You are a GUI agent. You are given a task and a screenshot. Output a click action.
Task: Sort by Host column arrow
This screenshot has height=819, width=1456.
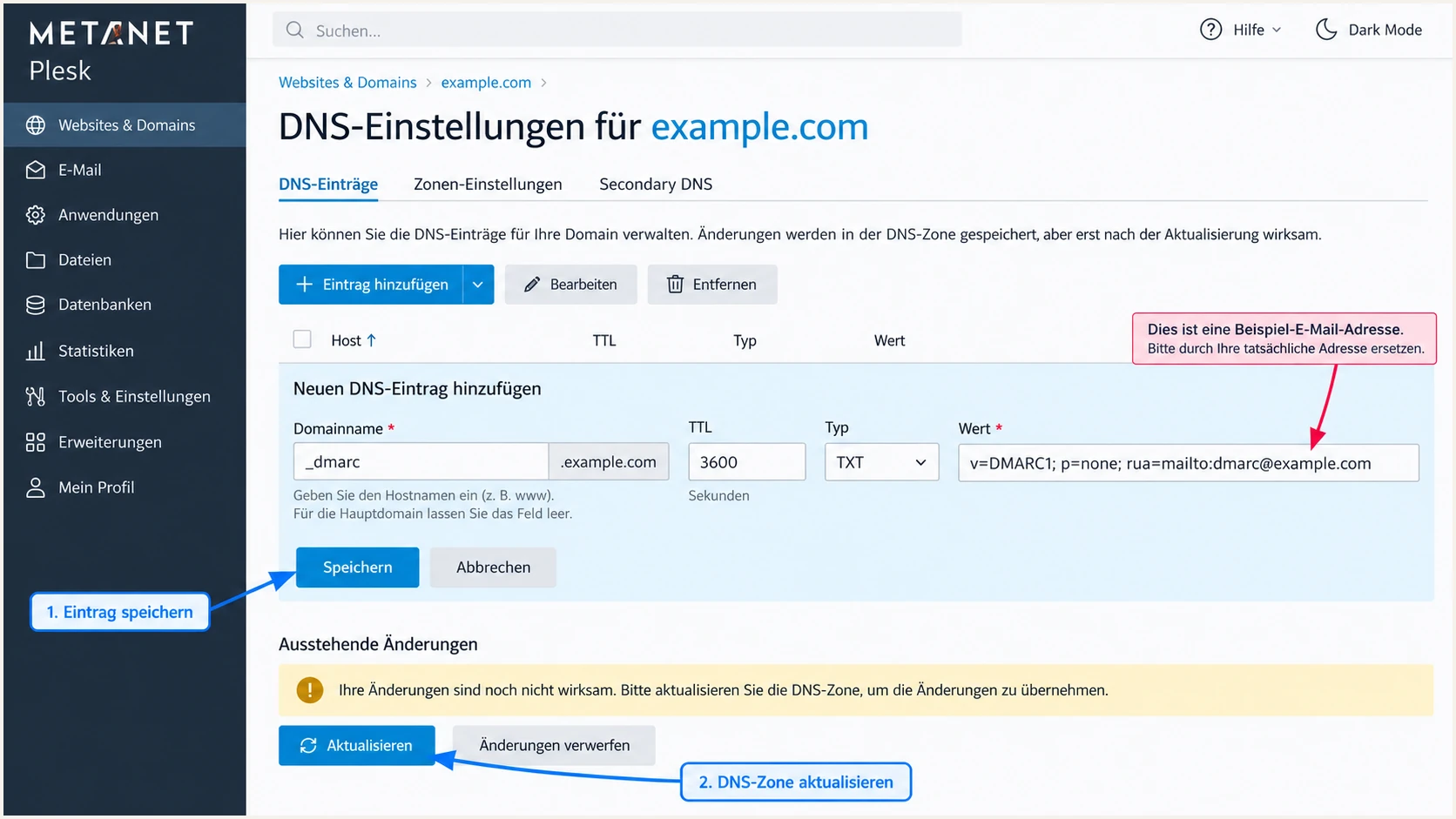point(371,340)
